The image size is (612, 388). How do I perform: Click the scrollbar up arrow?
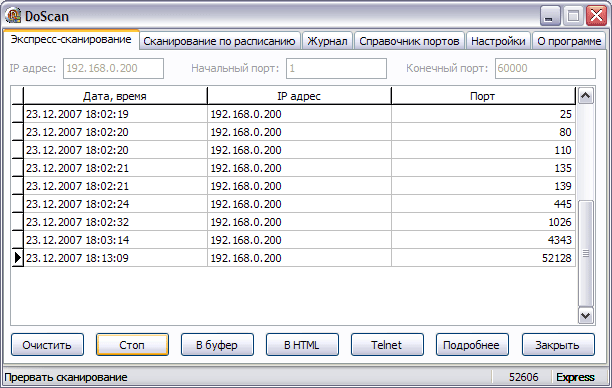(x=585, y=96)
